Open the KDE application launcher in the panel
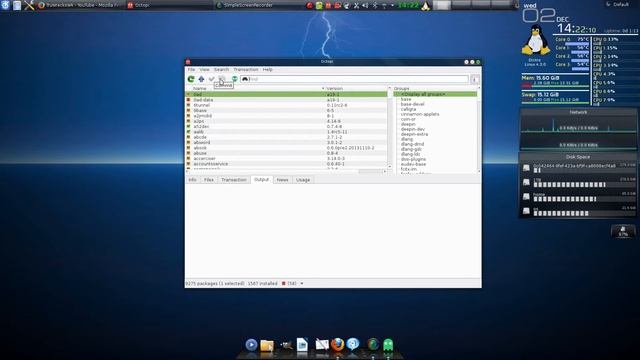The width and height of the screenshot is (640, 360). click(x=5, y=5)
